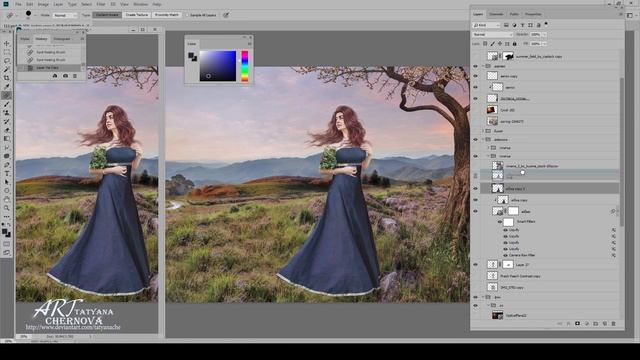Select the Clone Stamp tool
The height and width of the screenshot is (360, 640).
[7, 113]
